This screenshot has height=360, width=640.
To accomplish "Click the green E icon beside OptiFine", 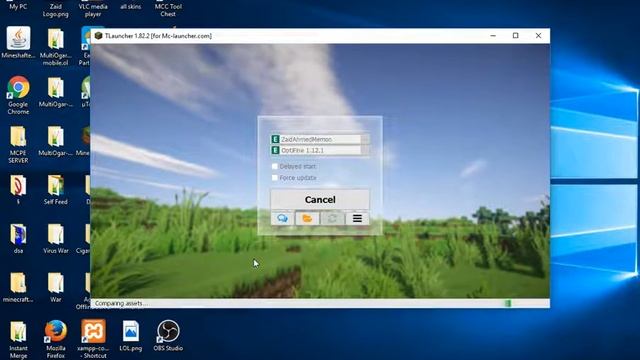I will pos(275,150).
